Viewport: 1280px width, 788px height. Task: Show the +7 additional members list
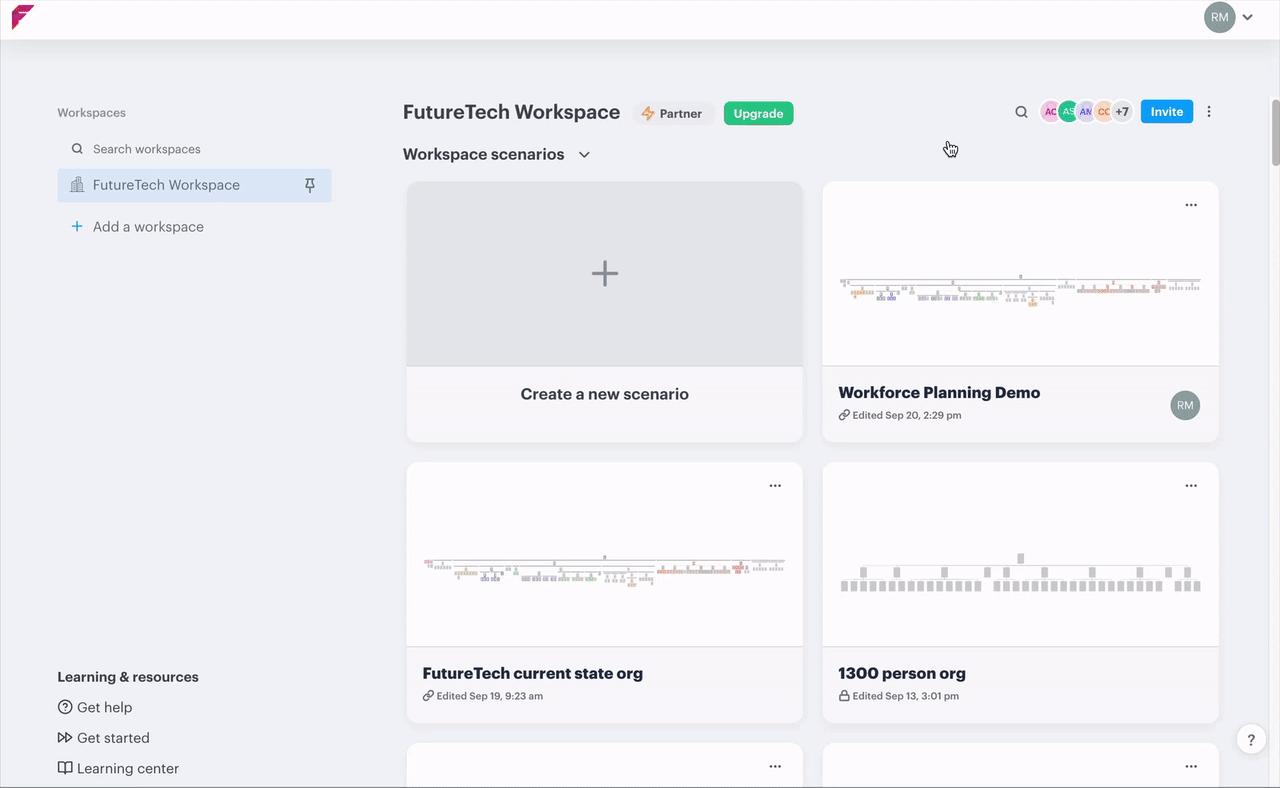point(1122,112)
